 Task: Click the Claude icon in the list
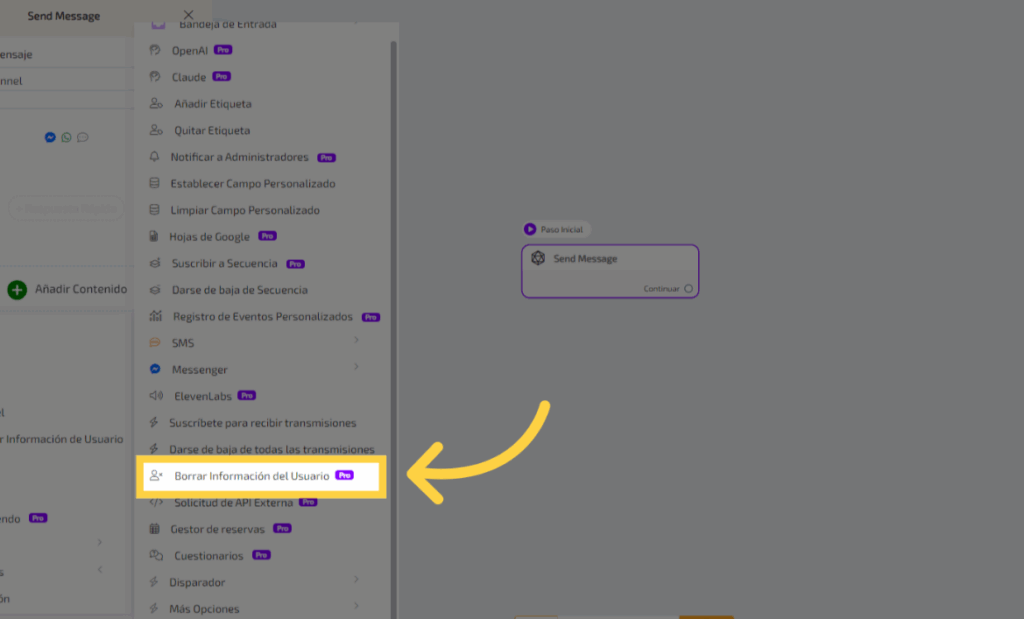tap(155, 77)
